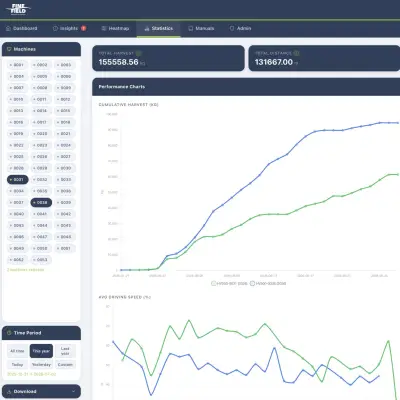Choose the All time period
Image resolution: width=400 pixels, height=400 pixels.
click(x=17, y=351)
